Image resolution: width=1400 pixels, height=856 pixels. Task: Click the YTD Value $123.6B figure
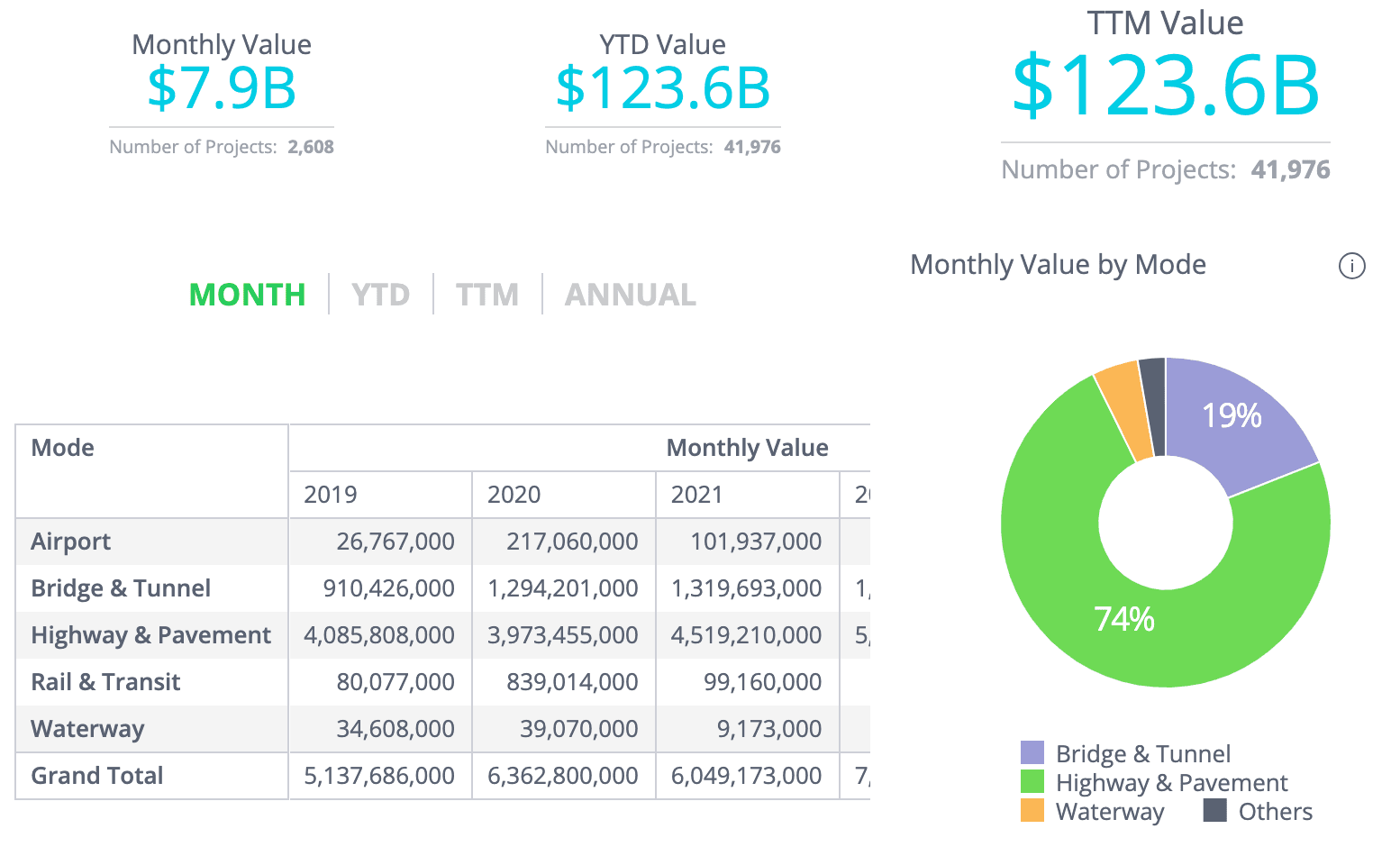coord(663,88)
